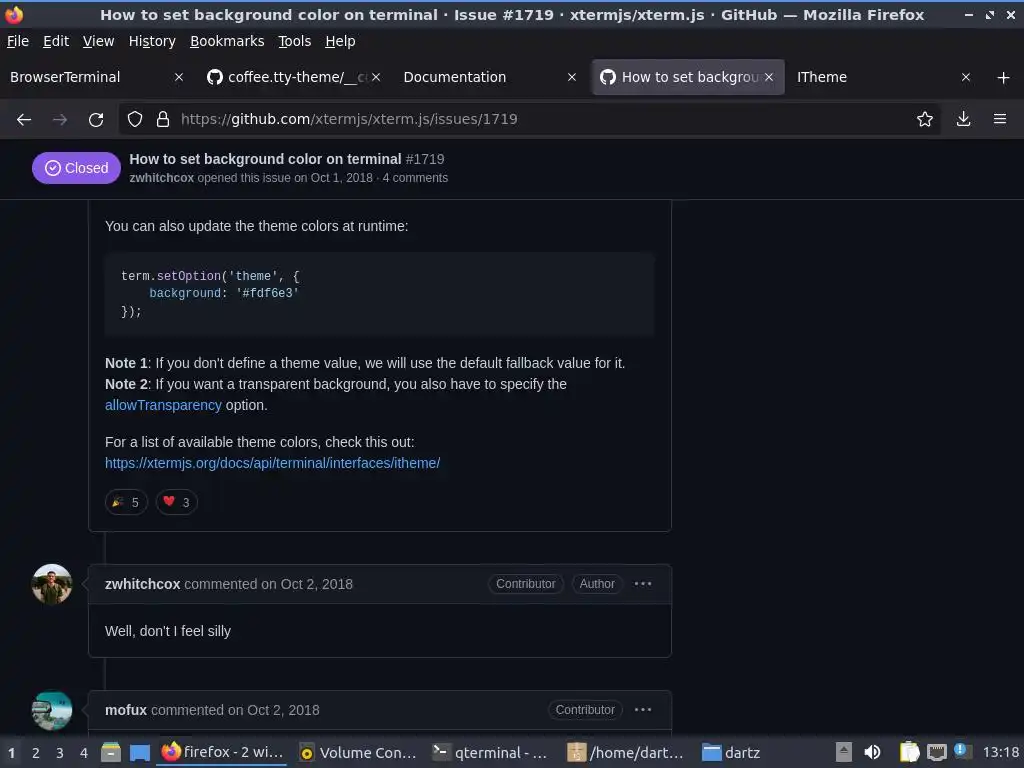Click the show desktop icon in taskbar
The image size is (1024, 768).
point(140,753)
